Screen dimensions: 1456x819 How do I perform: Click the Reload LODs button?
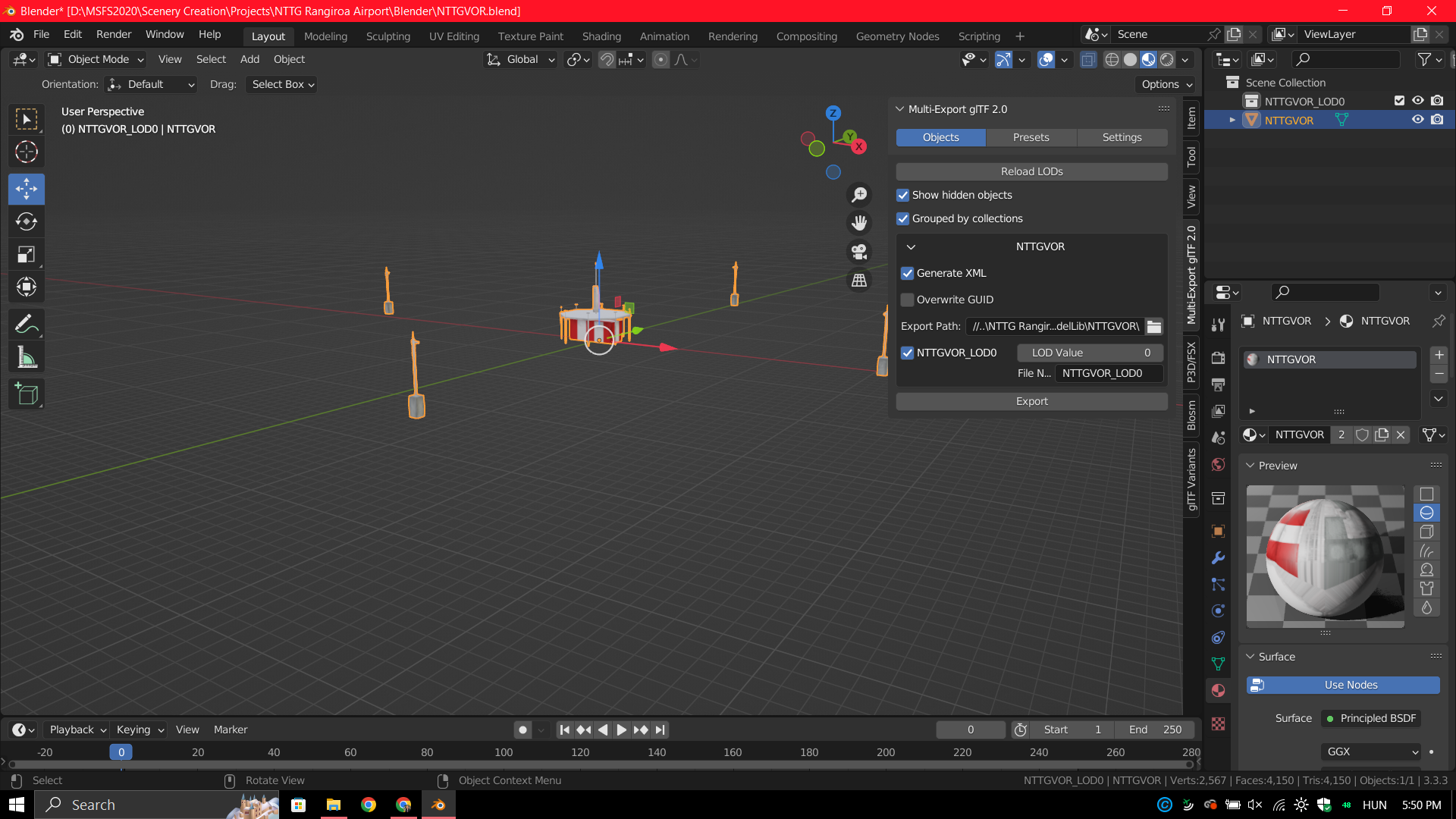tap(1031, 171)
